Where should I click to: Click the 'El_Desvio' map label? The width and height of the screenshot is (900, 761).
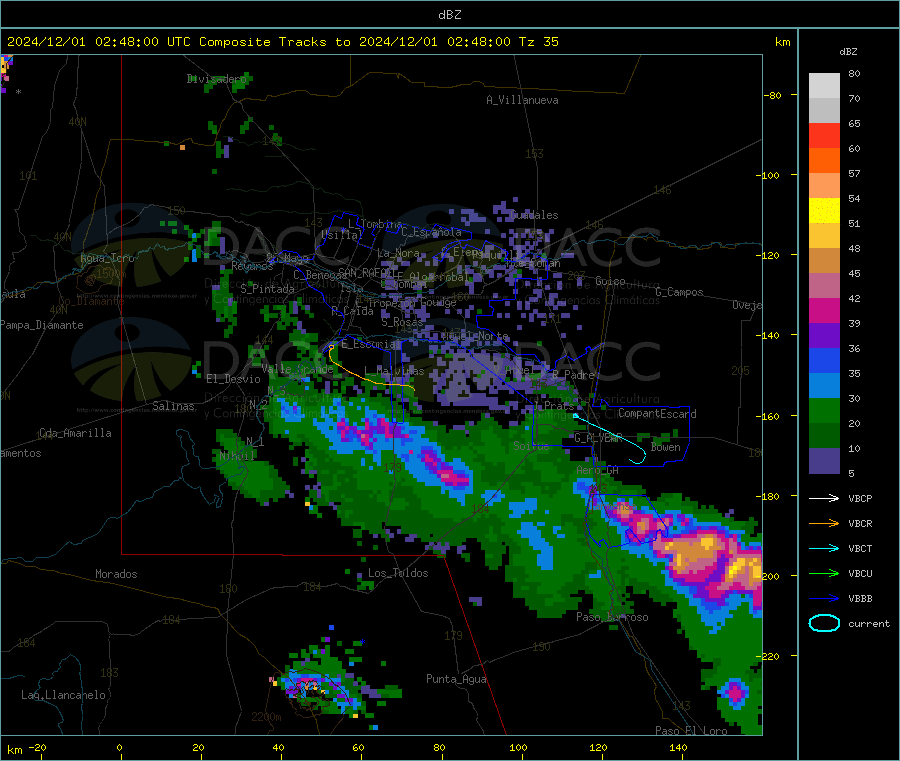[233, 379]
